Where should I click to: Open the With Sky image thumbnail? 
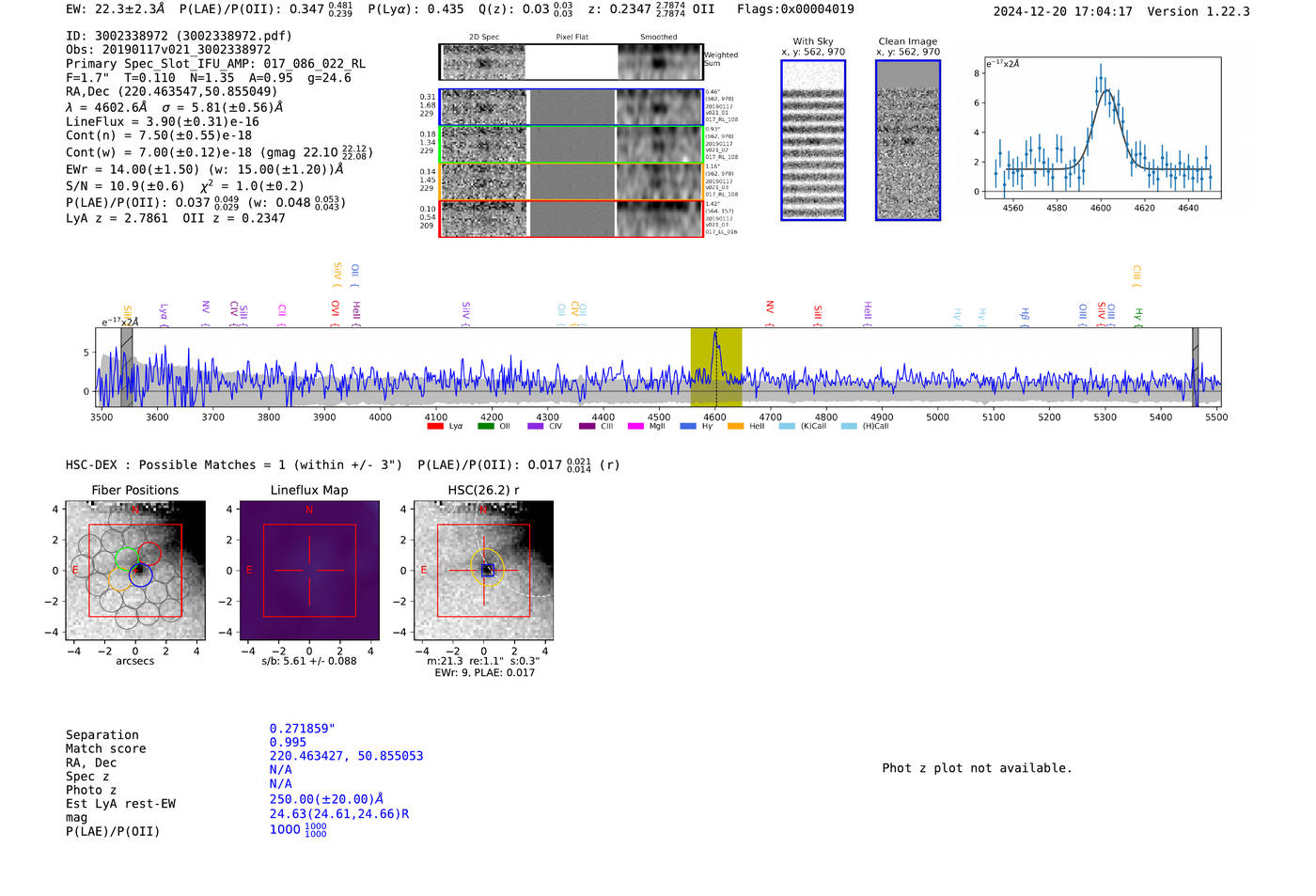coord(813,140)
